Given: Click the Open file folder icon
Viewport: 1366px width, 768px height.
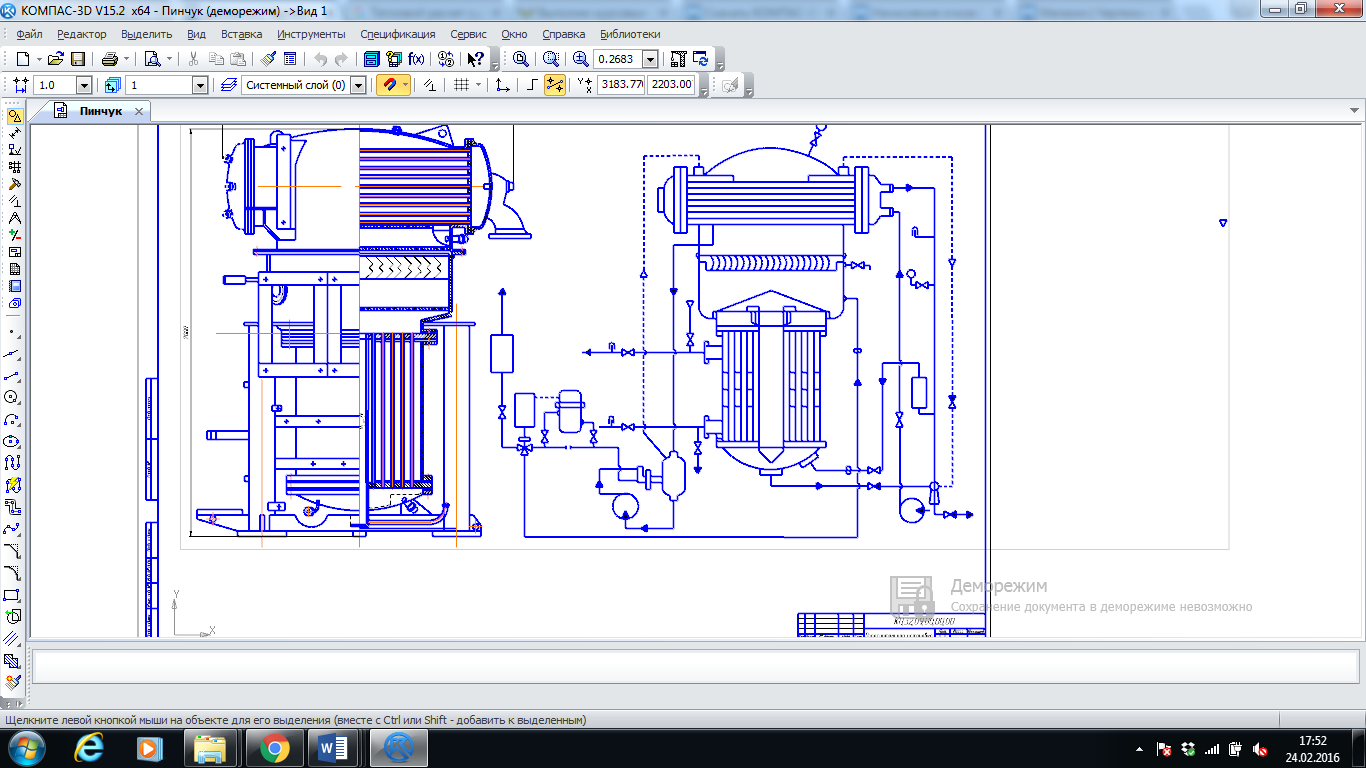Looking at the screenshot, I should pyautogui.click(x=56, y=59).
